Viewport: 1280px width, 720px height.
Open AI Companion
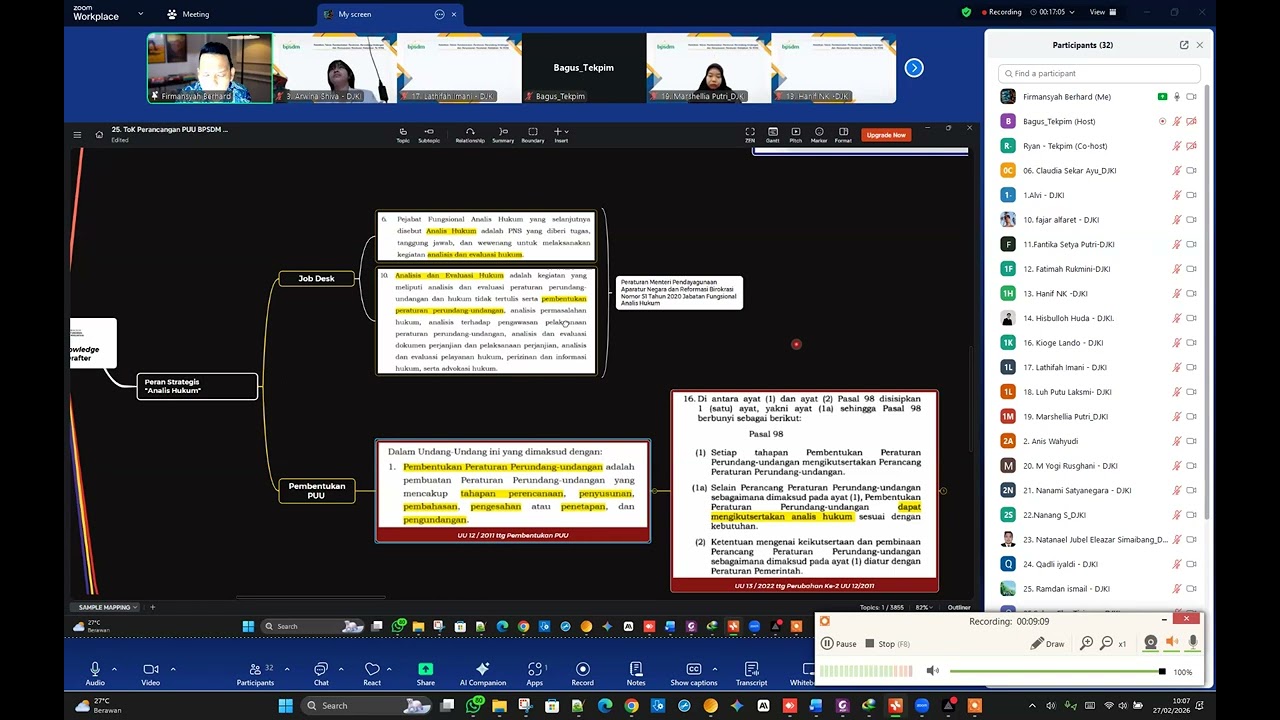click(x=483, y=674)
